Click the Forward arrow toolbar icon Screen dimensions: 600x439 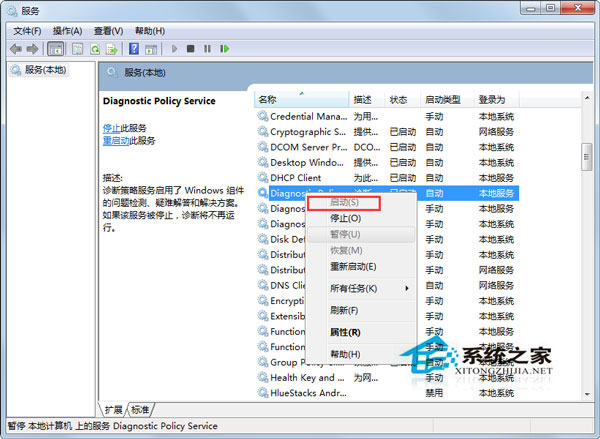tap(33, 48)
